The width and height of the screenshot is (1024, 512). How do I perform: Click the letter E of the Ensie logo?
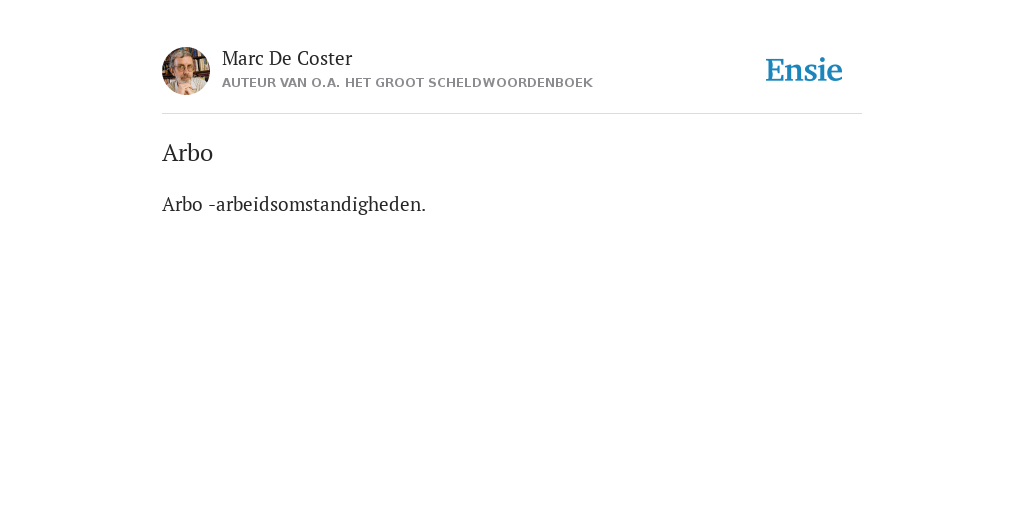775,70
